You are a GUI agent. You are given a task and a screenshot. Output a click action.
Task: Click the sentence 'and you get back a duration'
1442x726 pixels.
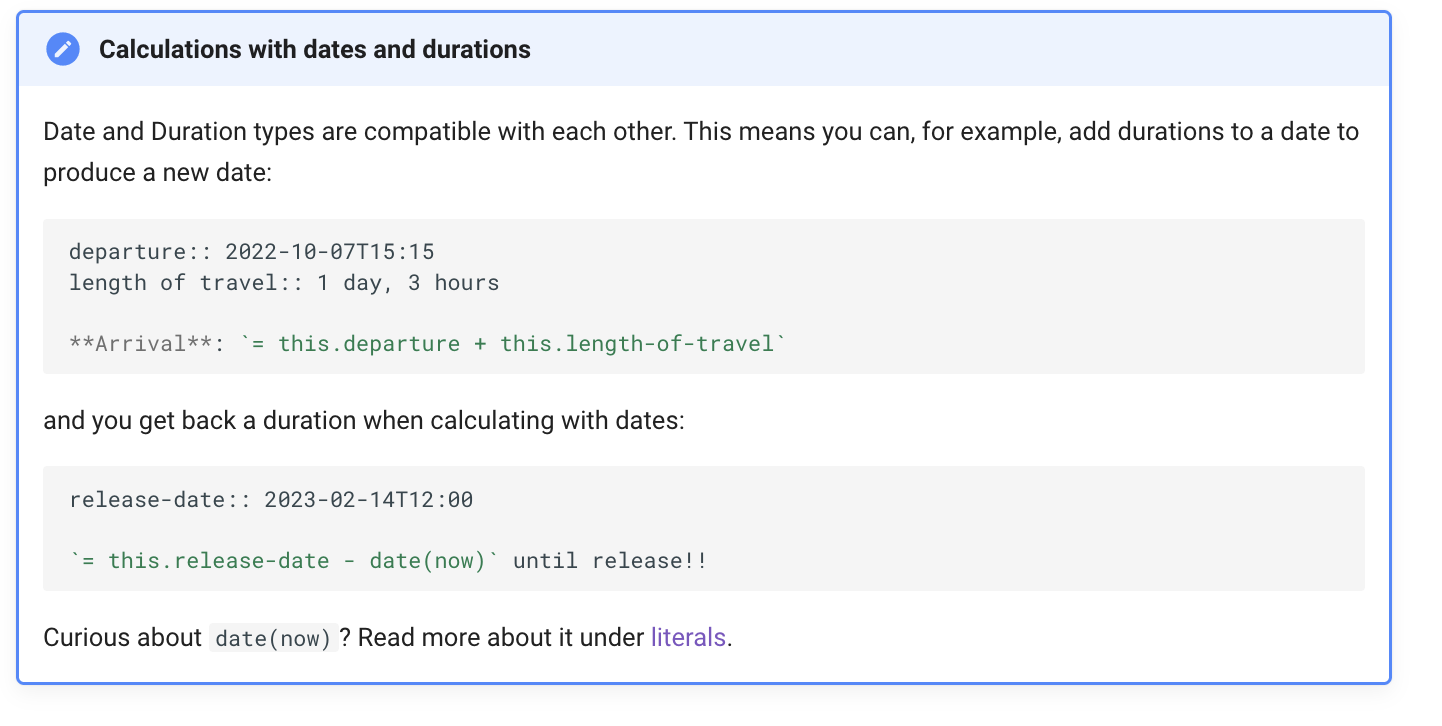pos(364,421)
